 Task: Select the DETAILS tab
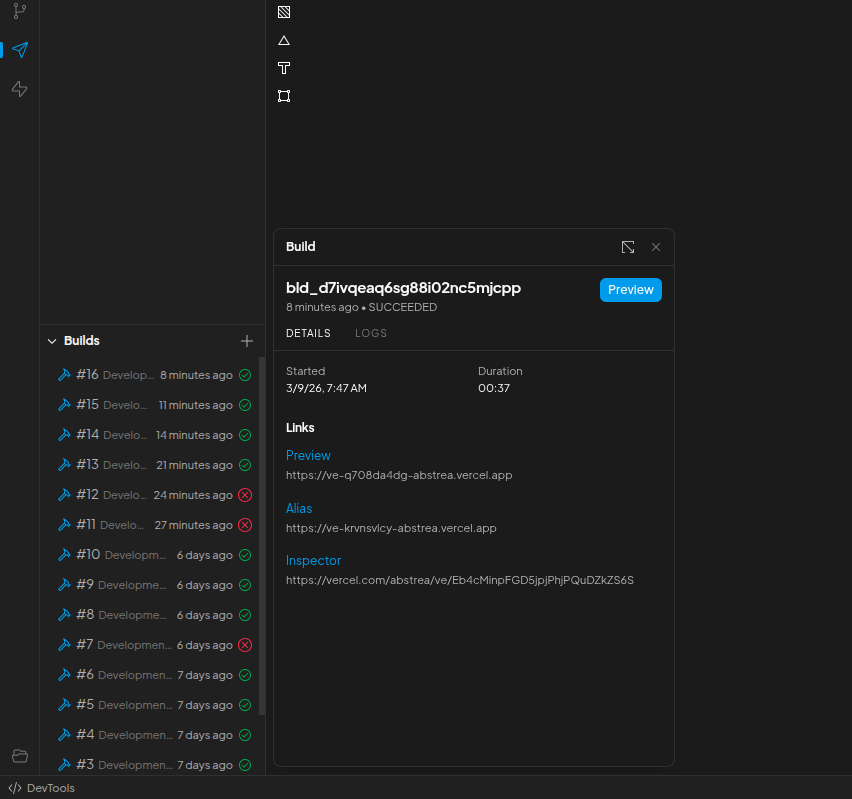(x=308, y=333)
